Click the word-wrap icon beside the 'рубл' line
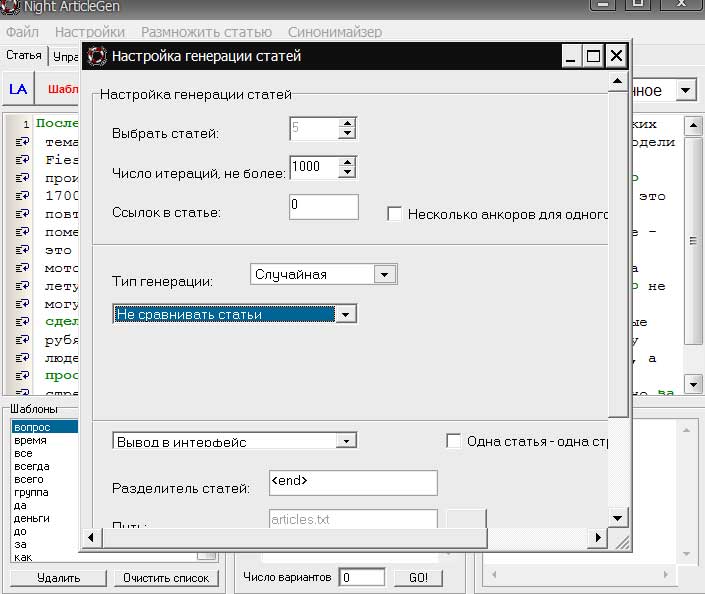The image size is (705, 594). pos(22,339)
